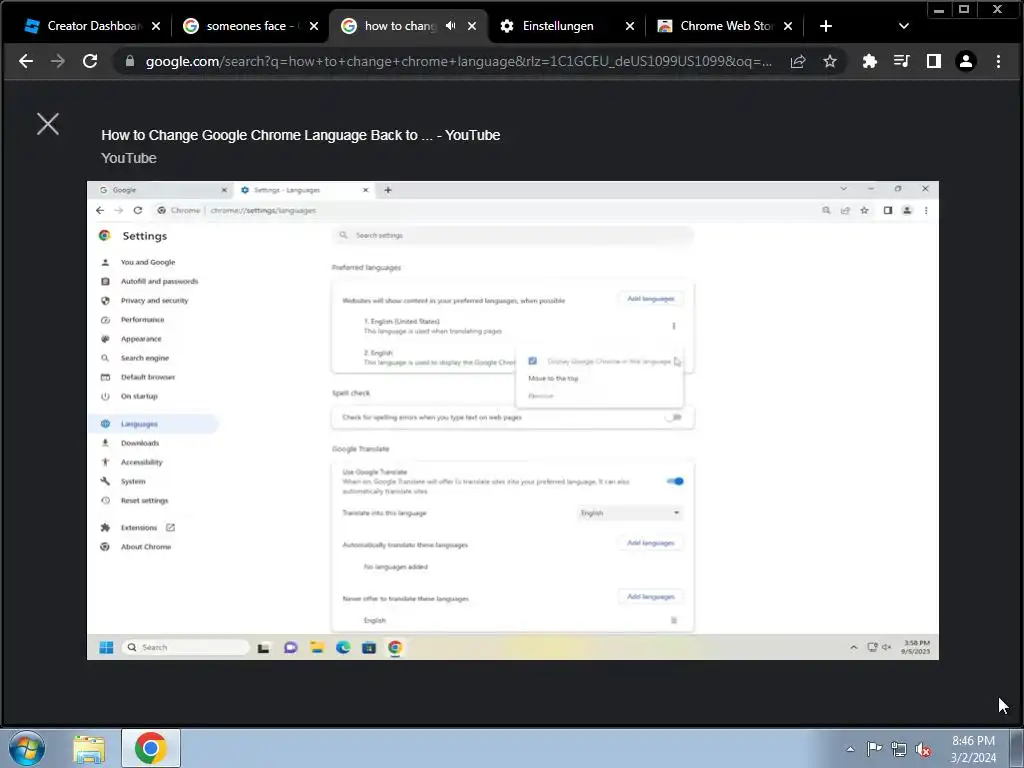Share this page with the share icon

point(797,61)
